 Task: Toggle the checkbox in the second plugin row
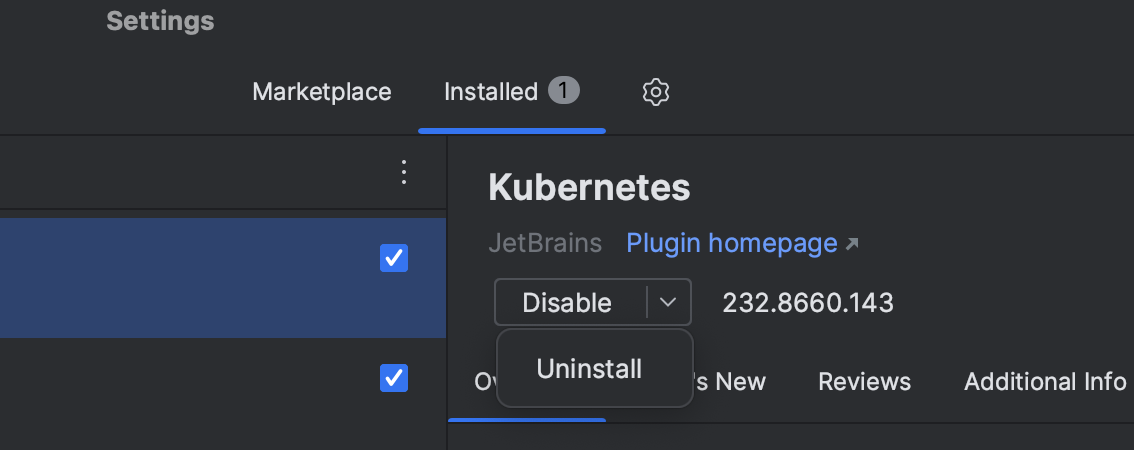[x=394, y=377]
